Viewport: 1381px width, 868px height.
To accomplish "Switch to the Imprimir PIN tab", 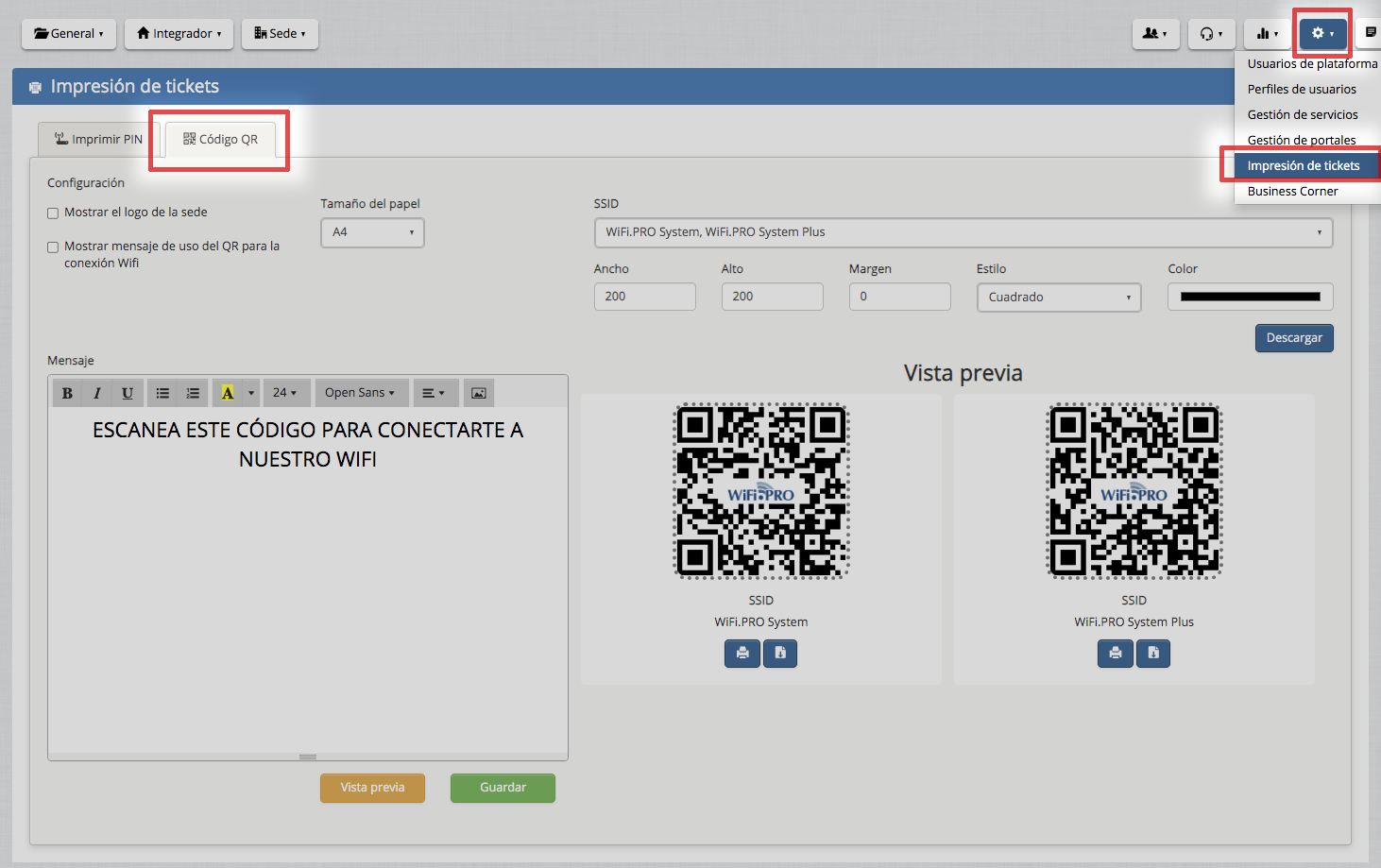I will tap(98, 139).
